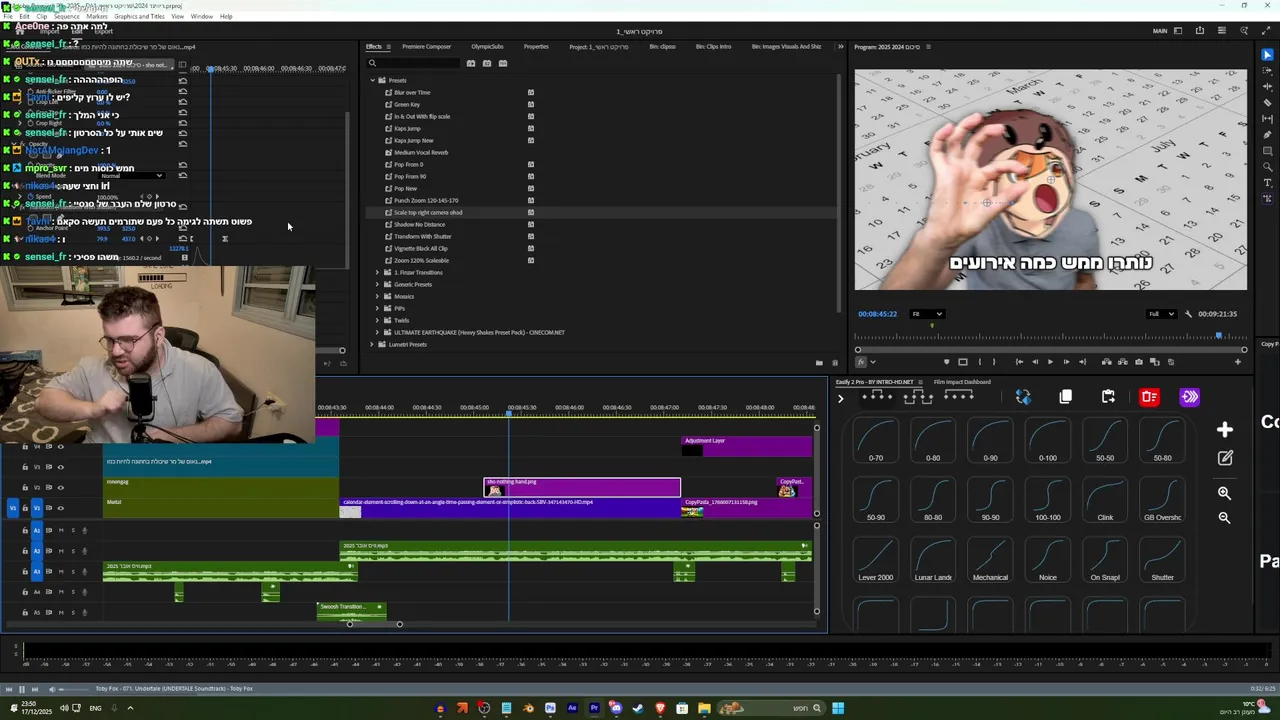Viewport: 1280px width, 720px height.
Task: Apply the 100-100 easing curve preset
Action: 1048,500
